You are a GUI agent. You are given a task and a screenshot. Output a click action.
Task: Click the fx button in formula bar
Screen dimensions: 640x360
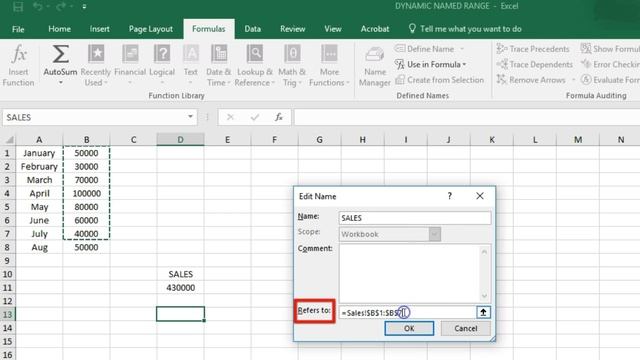coord(279,118)
